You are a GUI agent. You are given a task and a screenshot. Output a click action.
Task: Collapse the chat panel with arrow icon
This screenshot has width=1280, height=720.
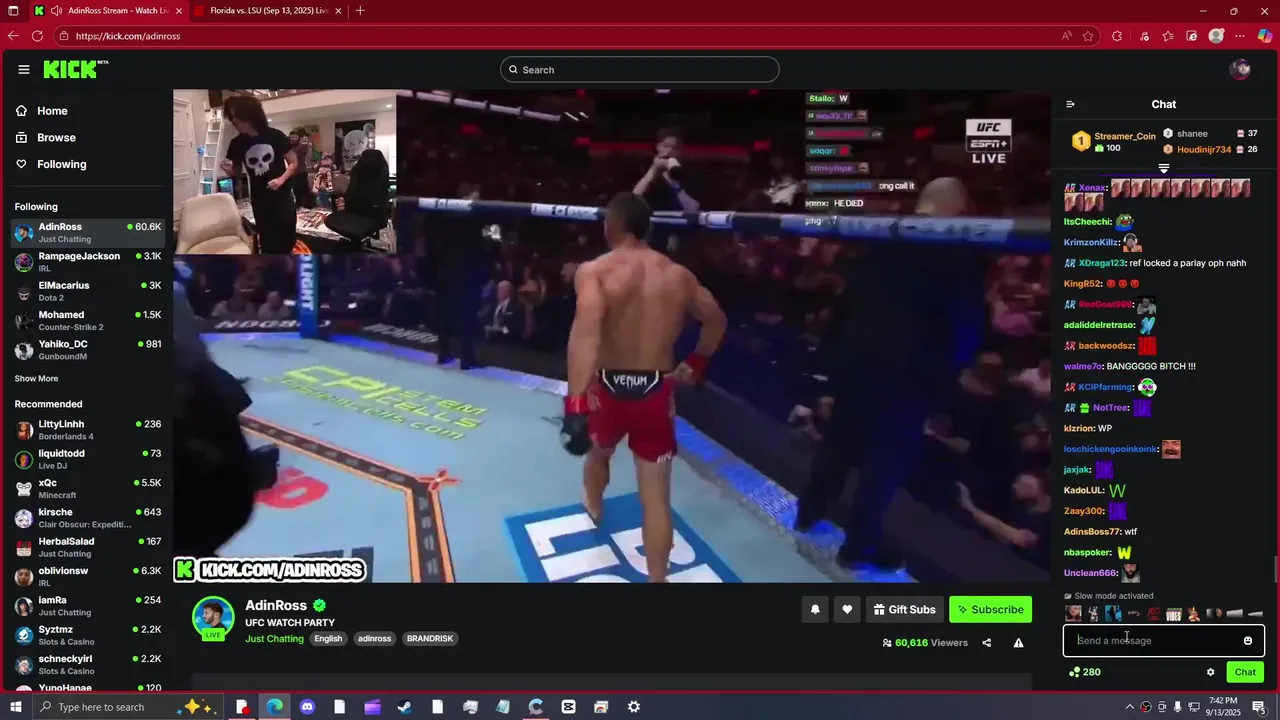[1070, 104]
